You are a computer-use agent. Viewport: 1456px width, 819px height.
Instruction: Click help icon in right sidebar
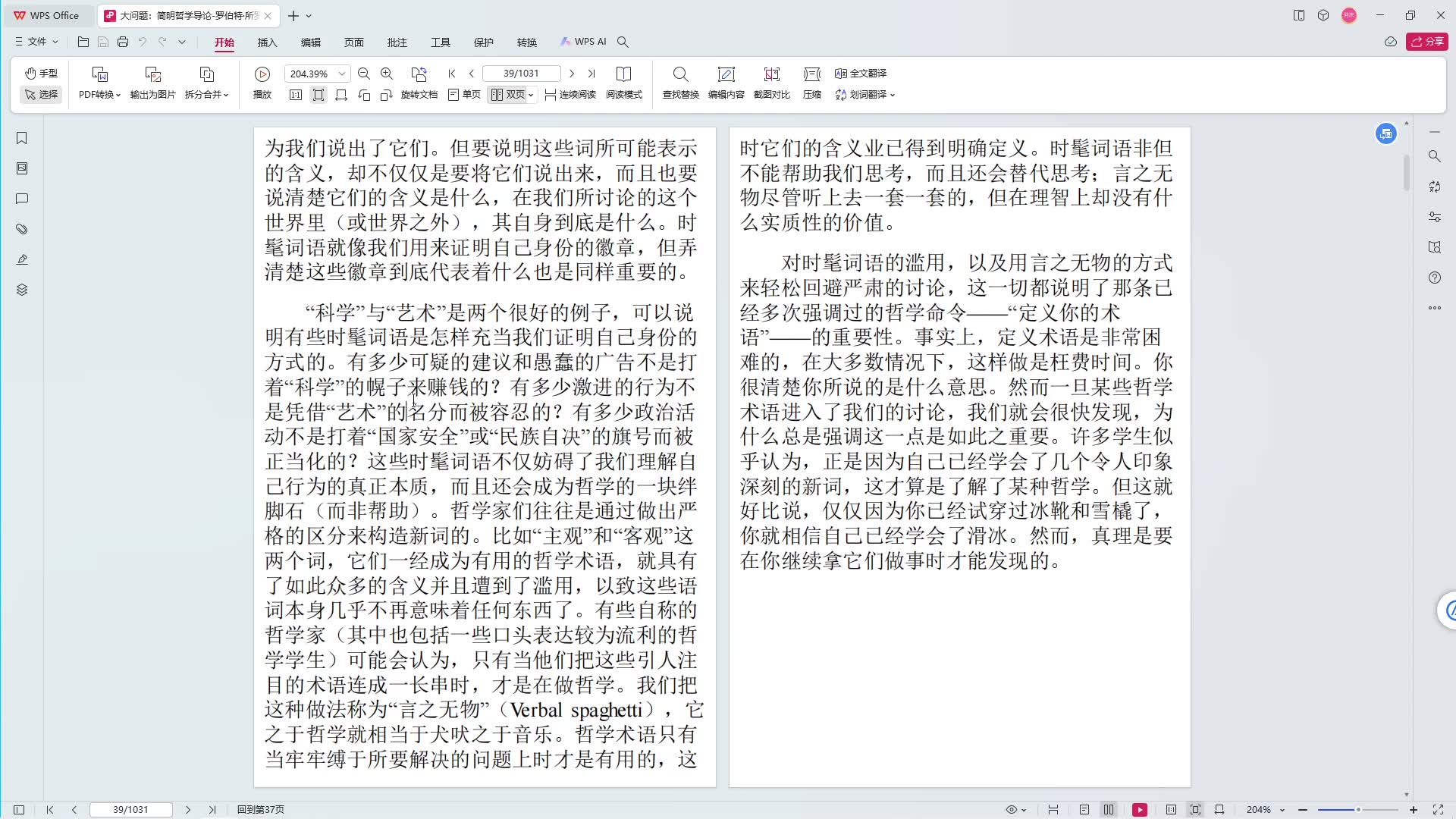[1435, 278]
